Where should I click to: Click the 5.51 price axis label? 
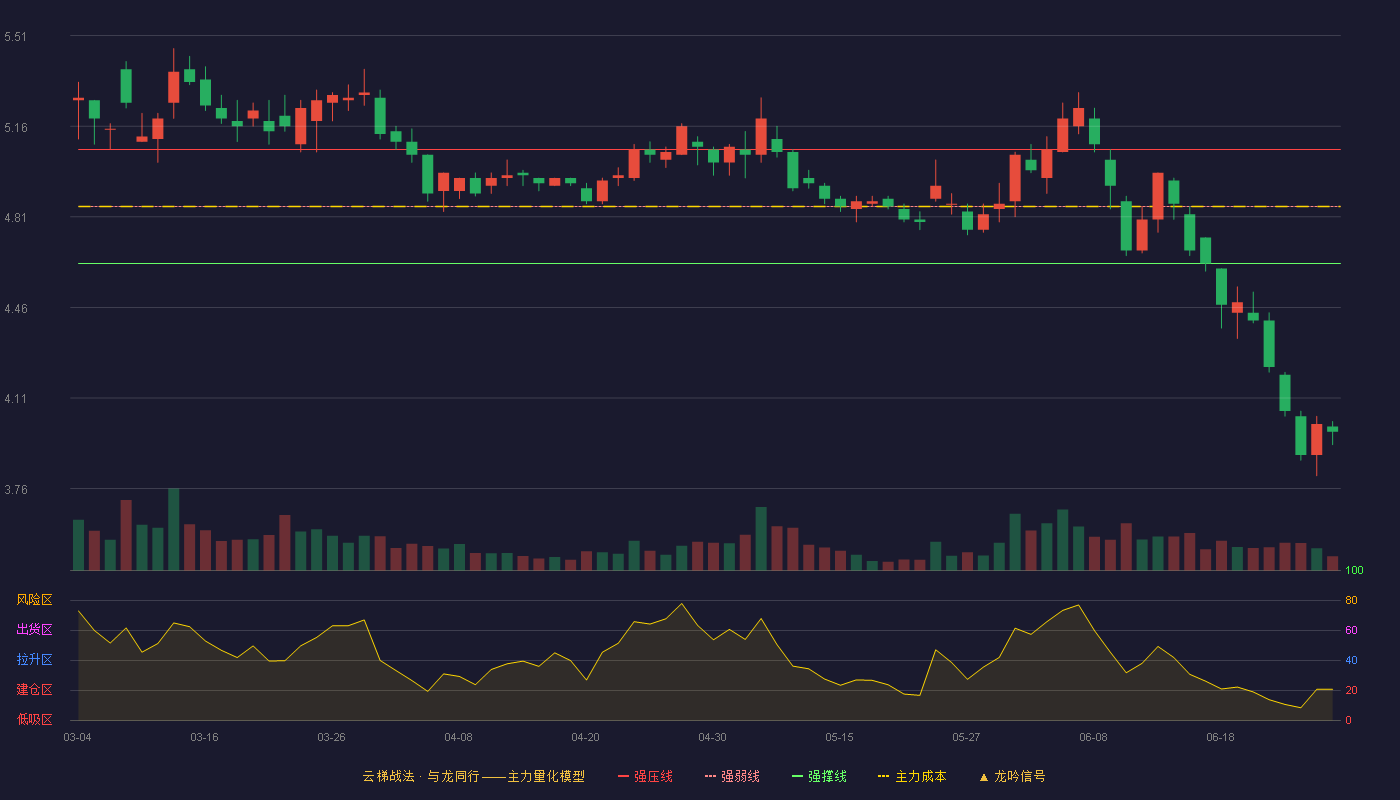click(16, 37)
